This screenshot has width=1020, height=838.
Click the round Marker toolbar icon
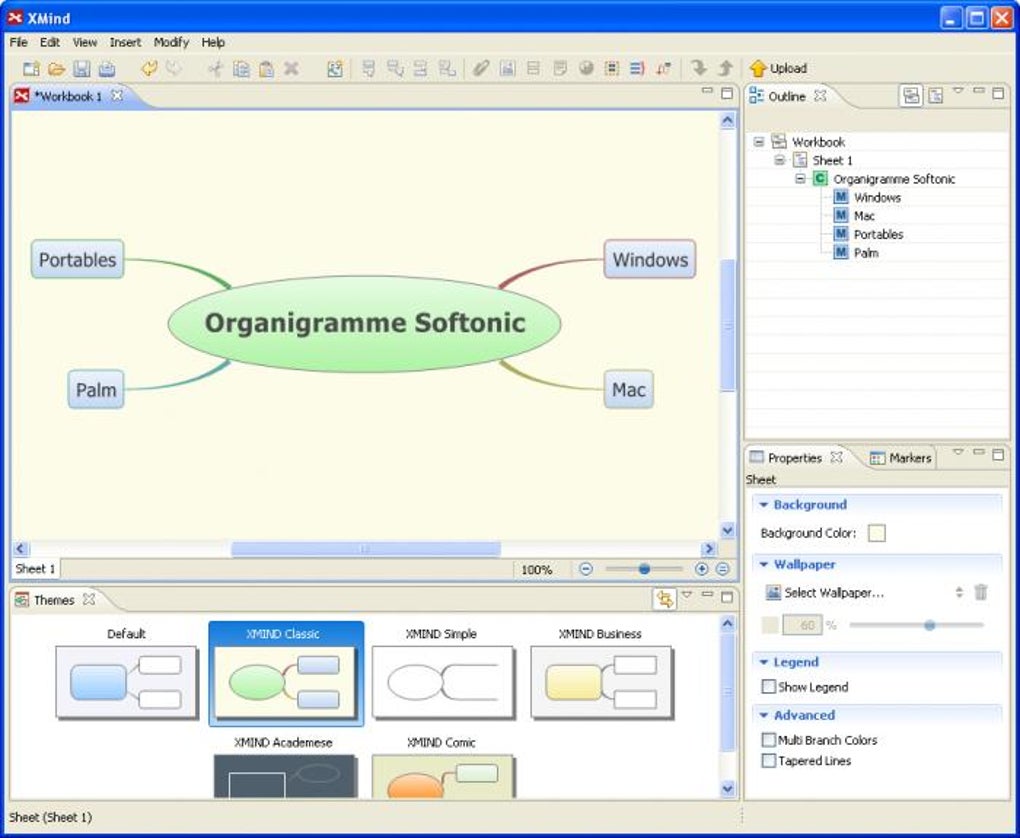[x=586, y=68]
